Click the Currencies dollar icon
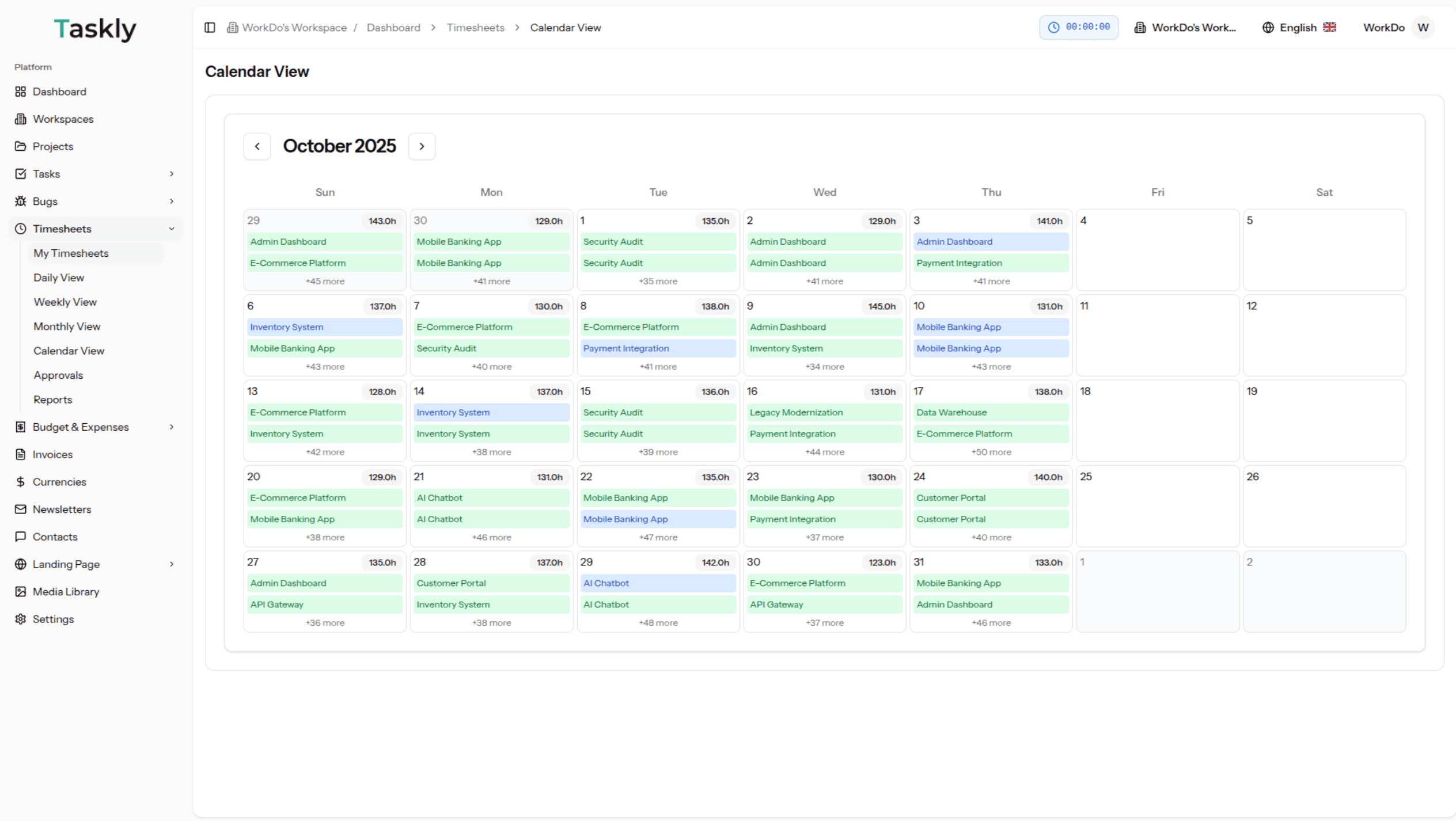 (x=21, y=482)
